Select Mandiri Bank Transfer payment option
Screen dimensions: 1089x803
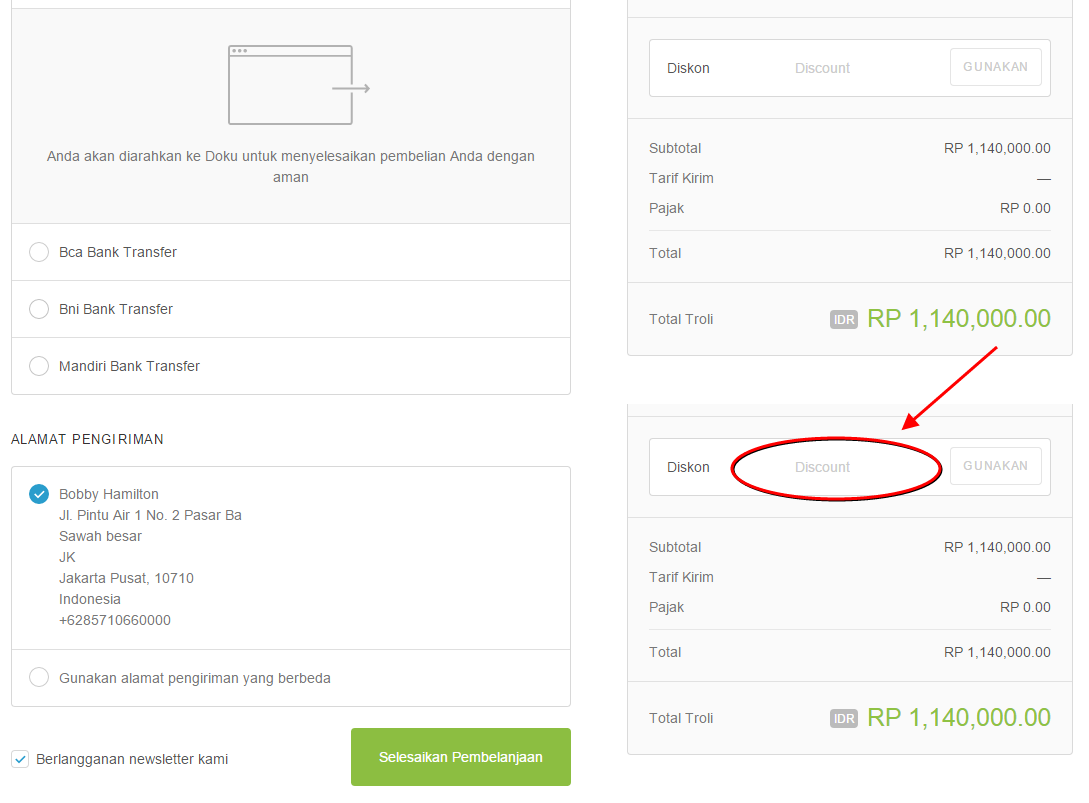(x=39, y=365)
